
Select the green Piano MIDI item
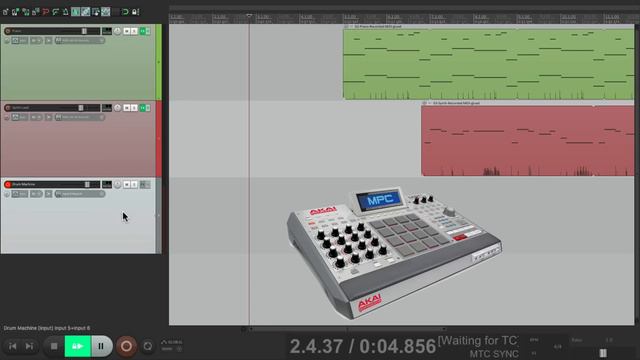489,63
